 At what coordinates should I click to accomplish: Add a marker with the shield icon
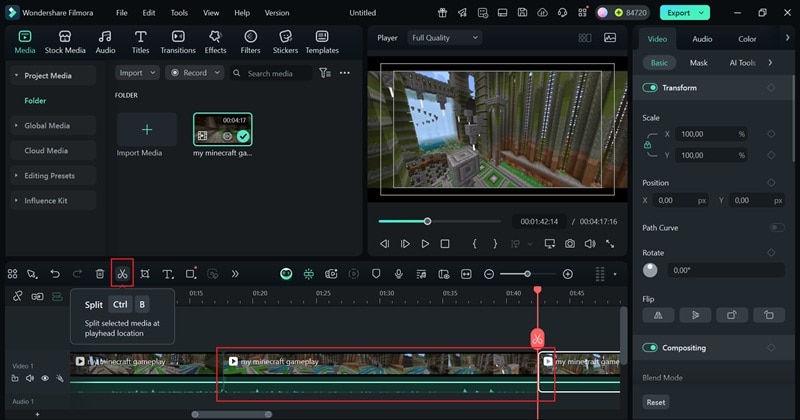point(376,274)
